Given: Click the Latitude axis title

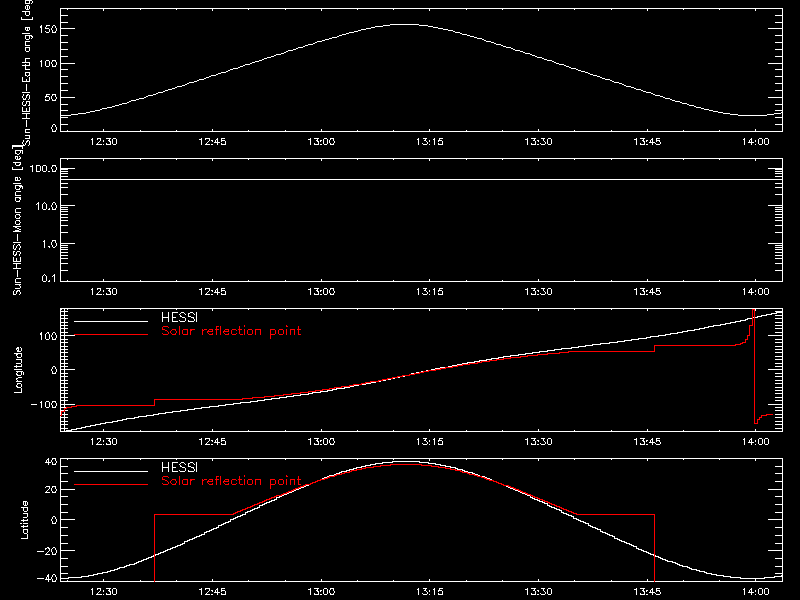Looking at the screenshot, I should pos(24,520).
